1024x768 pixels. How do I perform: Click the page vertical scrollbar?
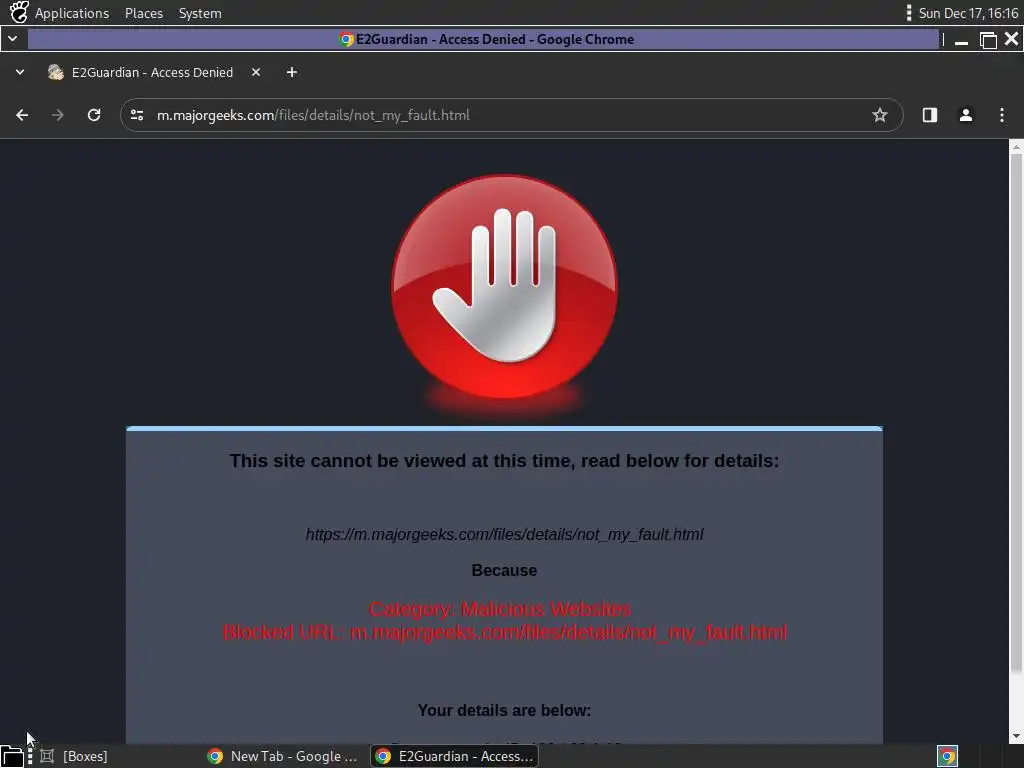(1016, 411)
